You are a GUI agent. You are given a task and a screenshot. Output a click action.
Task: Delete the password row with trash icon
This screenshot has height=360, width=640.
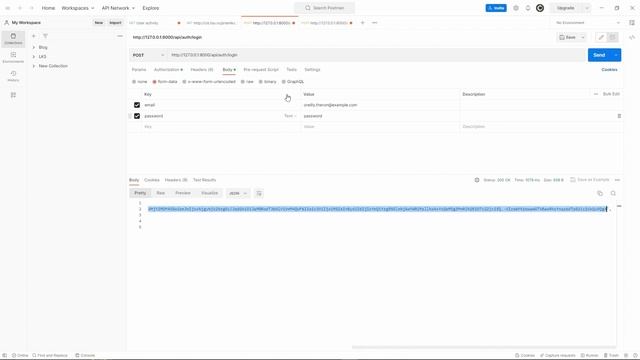click(619, 116)
